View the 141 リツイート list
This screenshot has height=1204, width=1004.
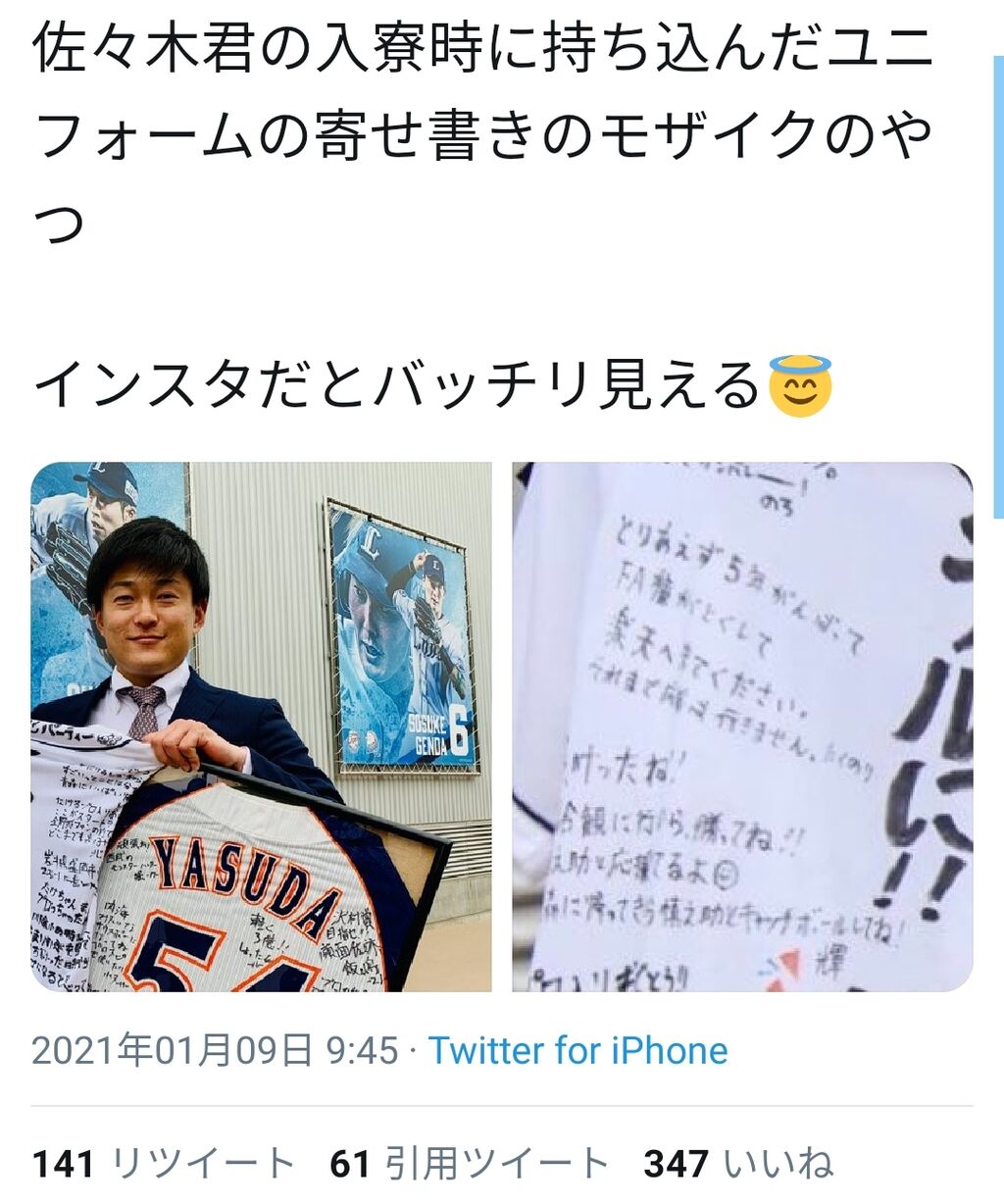[x=164, y=1165]
